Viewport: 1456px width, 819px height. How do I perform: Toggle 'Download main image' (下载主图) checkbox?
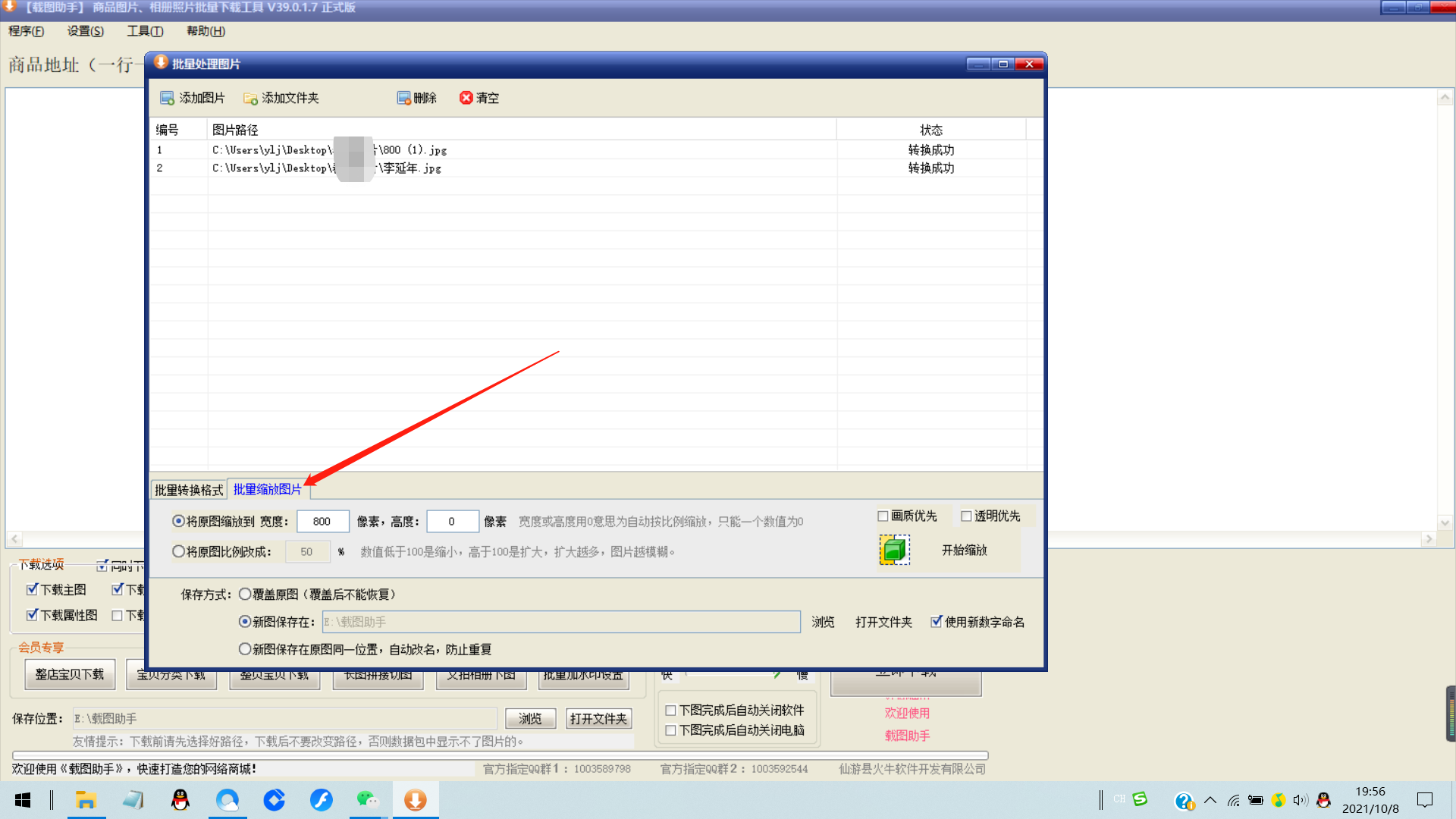[x=32, y=589]
